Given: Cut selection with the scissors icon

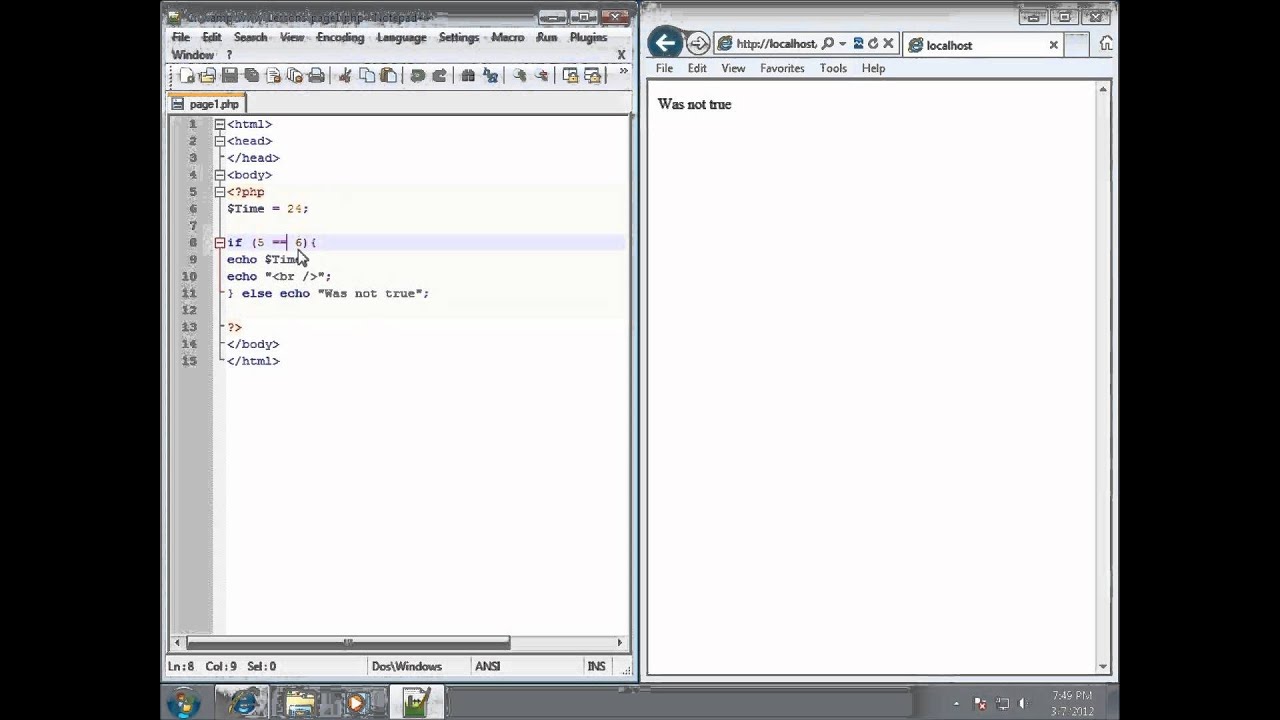Looking at the screenshot, I should (345, 76).
